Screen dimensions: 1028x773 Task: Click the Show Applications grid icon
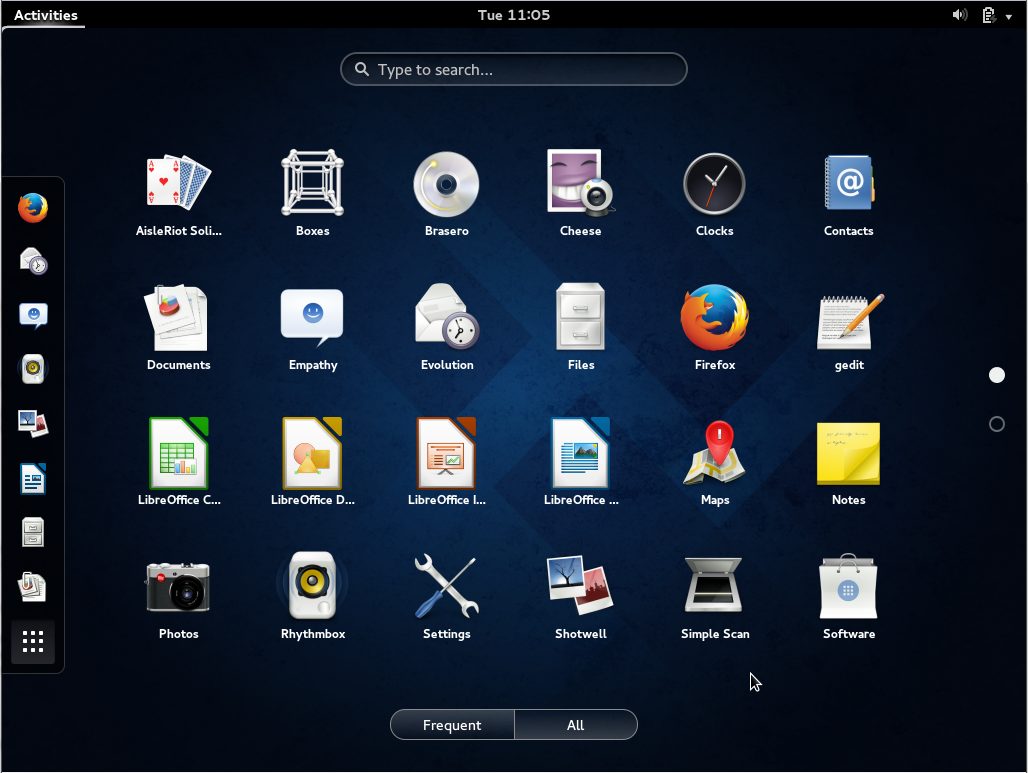point(33,641)
